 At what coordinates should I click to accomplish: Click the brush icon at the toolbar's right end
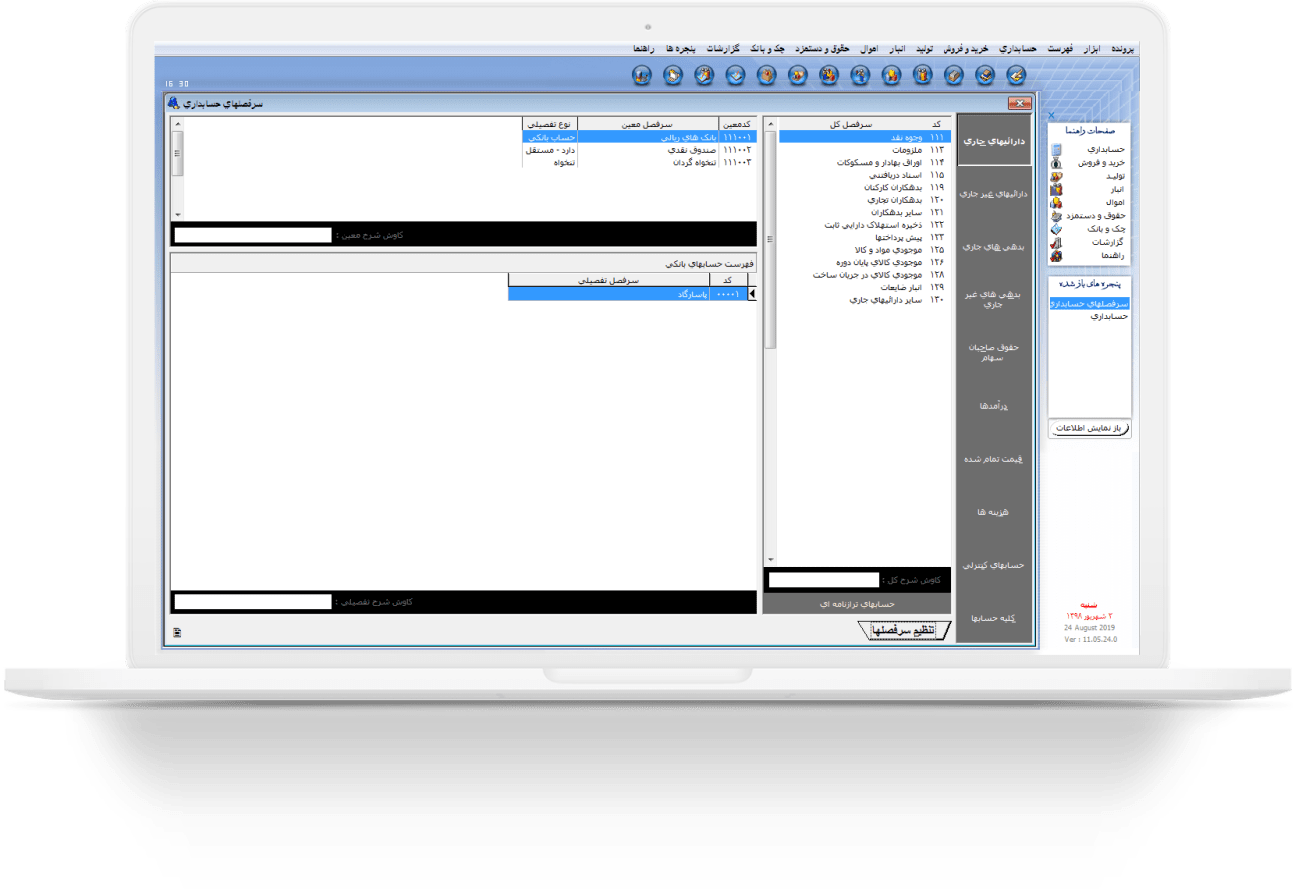(1016, 74)
